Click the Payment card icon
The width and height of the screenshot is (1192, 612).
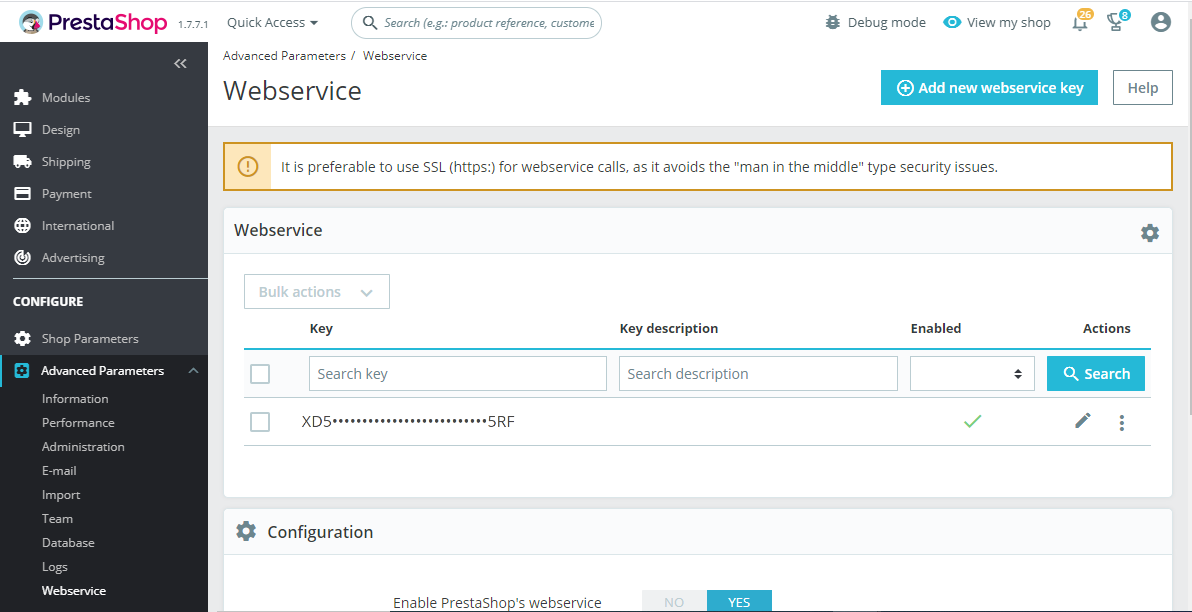pos(23,193)
